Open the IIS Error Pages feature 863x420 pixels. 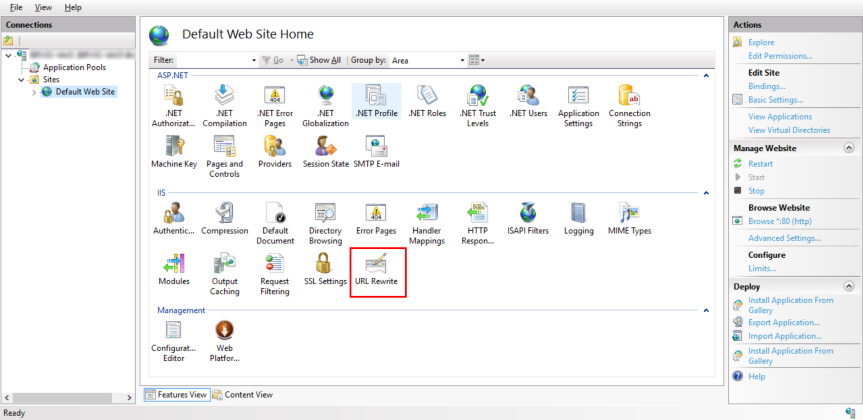pyautogui.click(x=376, y=219)
